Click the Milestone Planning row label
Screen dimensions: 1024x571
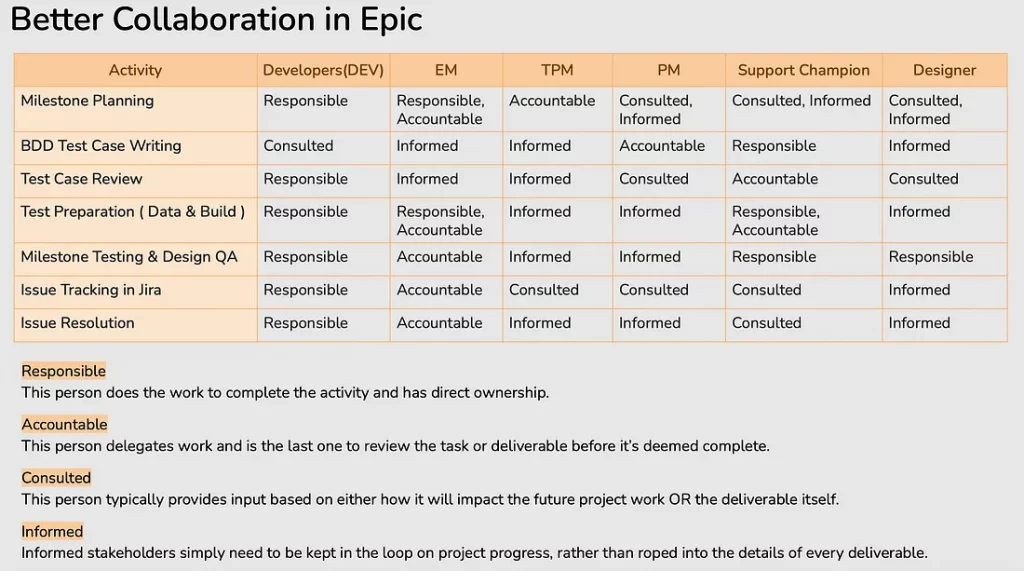coord(87,101)
